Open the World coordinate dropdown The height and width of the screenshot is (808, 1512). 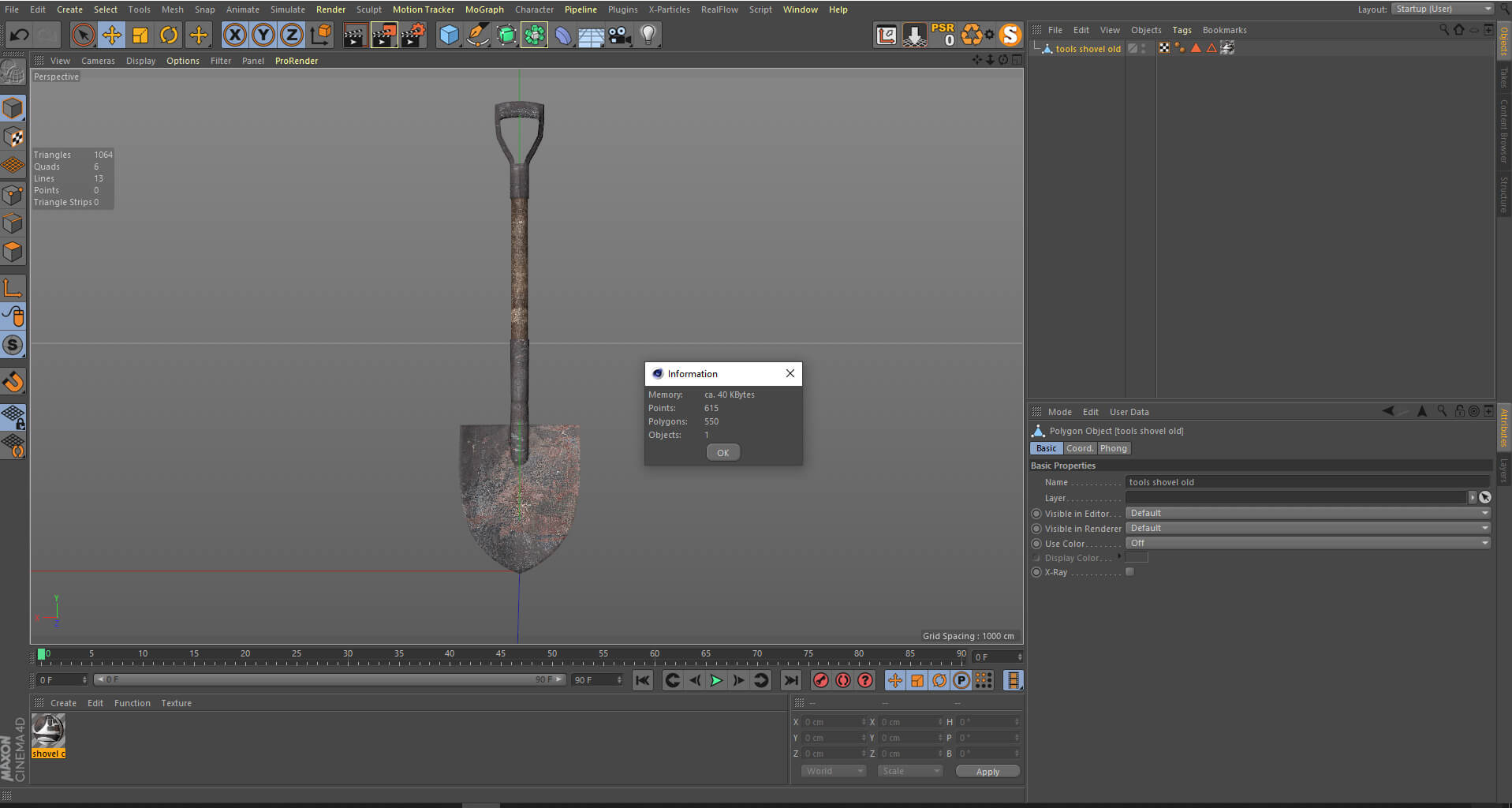(834, 771)
